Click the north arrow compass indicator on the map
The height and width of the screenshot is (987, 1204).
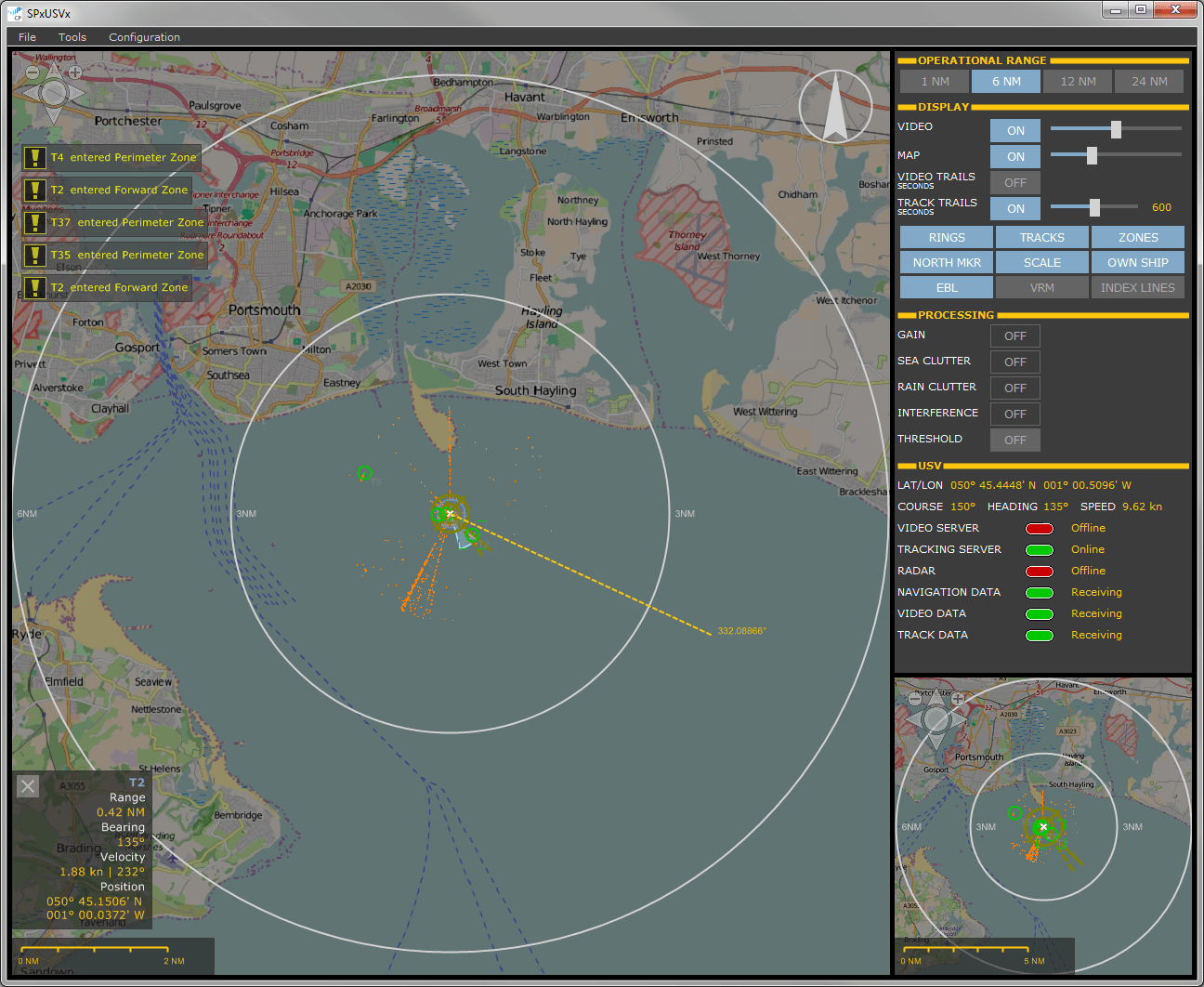point(834,106)
